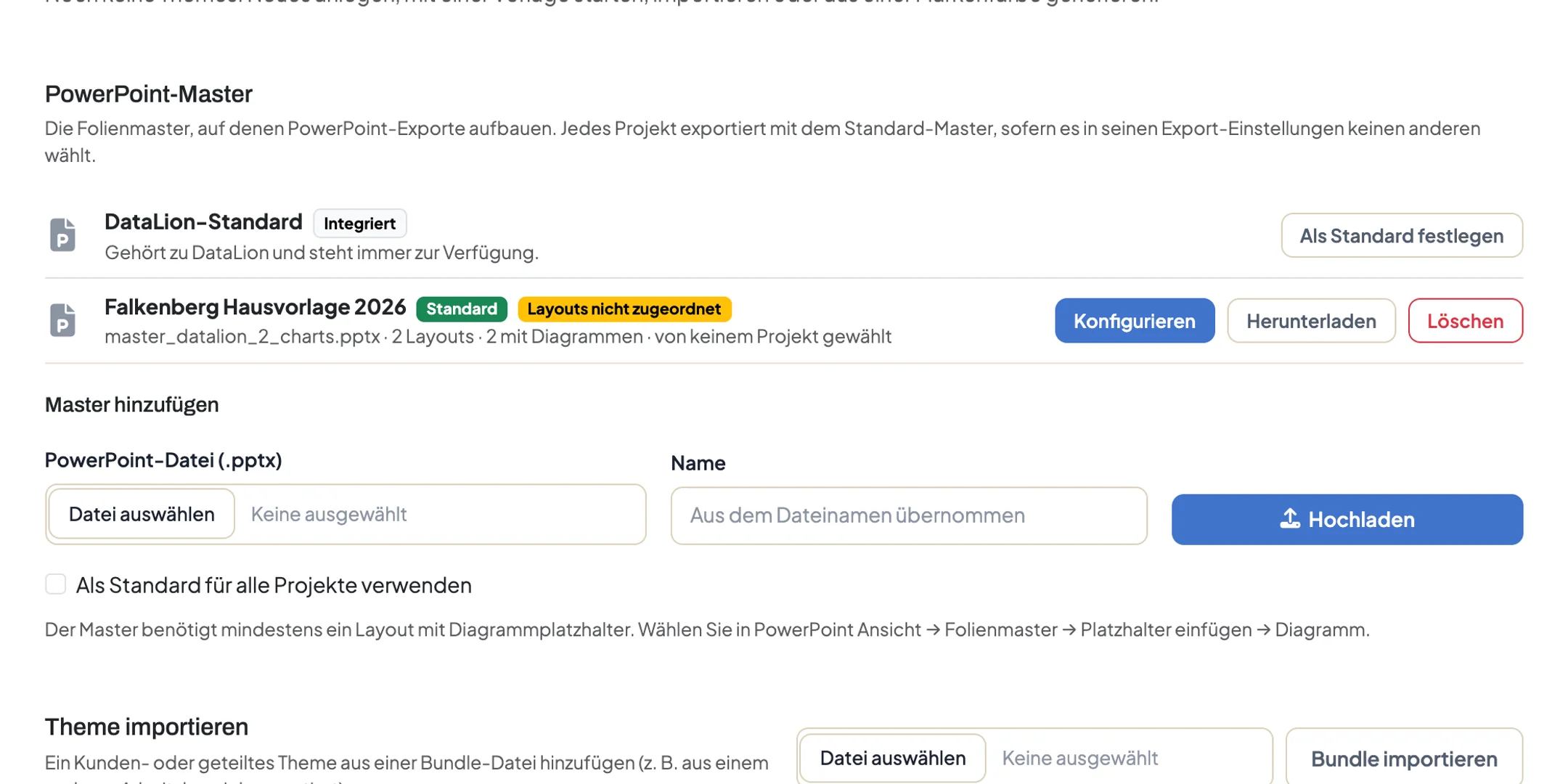The image size is (1568, 784).
Task: Click the 'Keine ausgewählt' text in PowerPoint-Datei field
Action: point(329,514)
